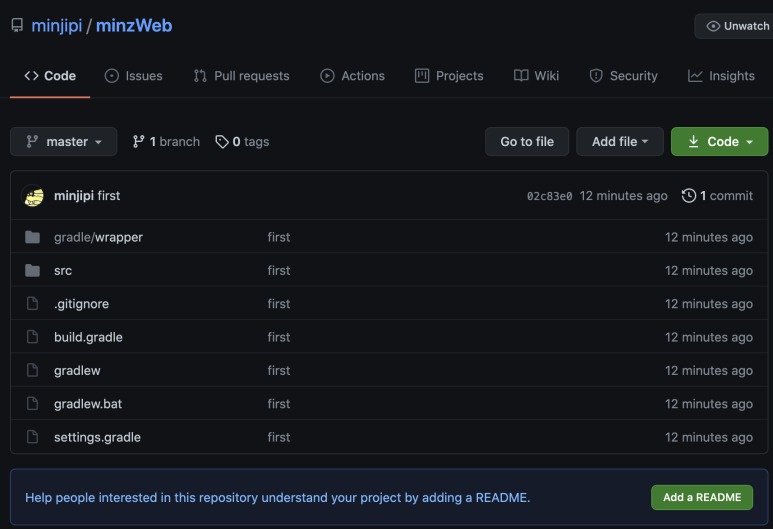The image size is (773, 529).
Task: Go to the Actions tab
Action: click(x=352, y=76)
